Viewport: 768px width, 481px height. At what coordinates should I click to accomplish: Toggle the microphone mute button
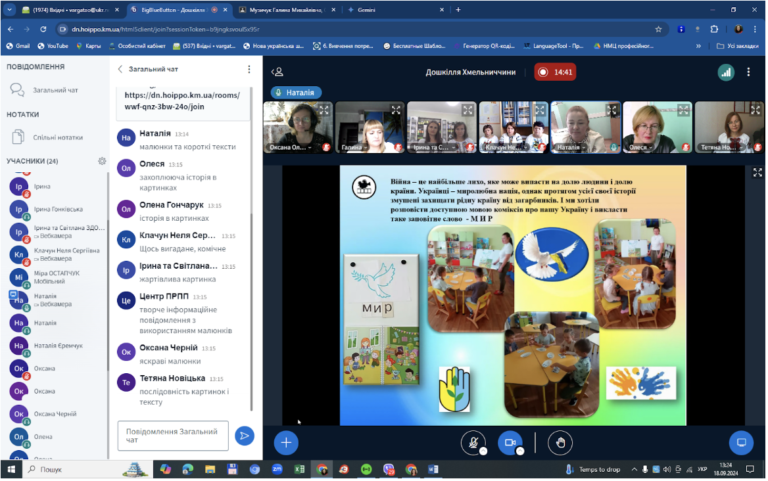pyautogui.click(x=473, y=443)
